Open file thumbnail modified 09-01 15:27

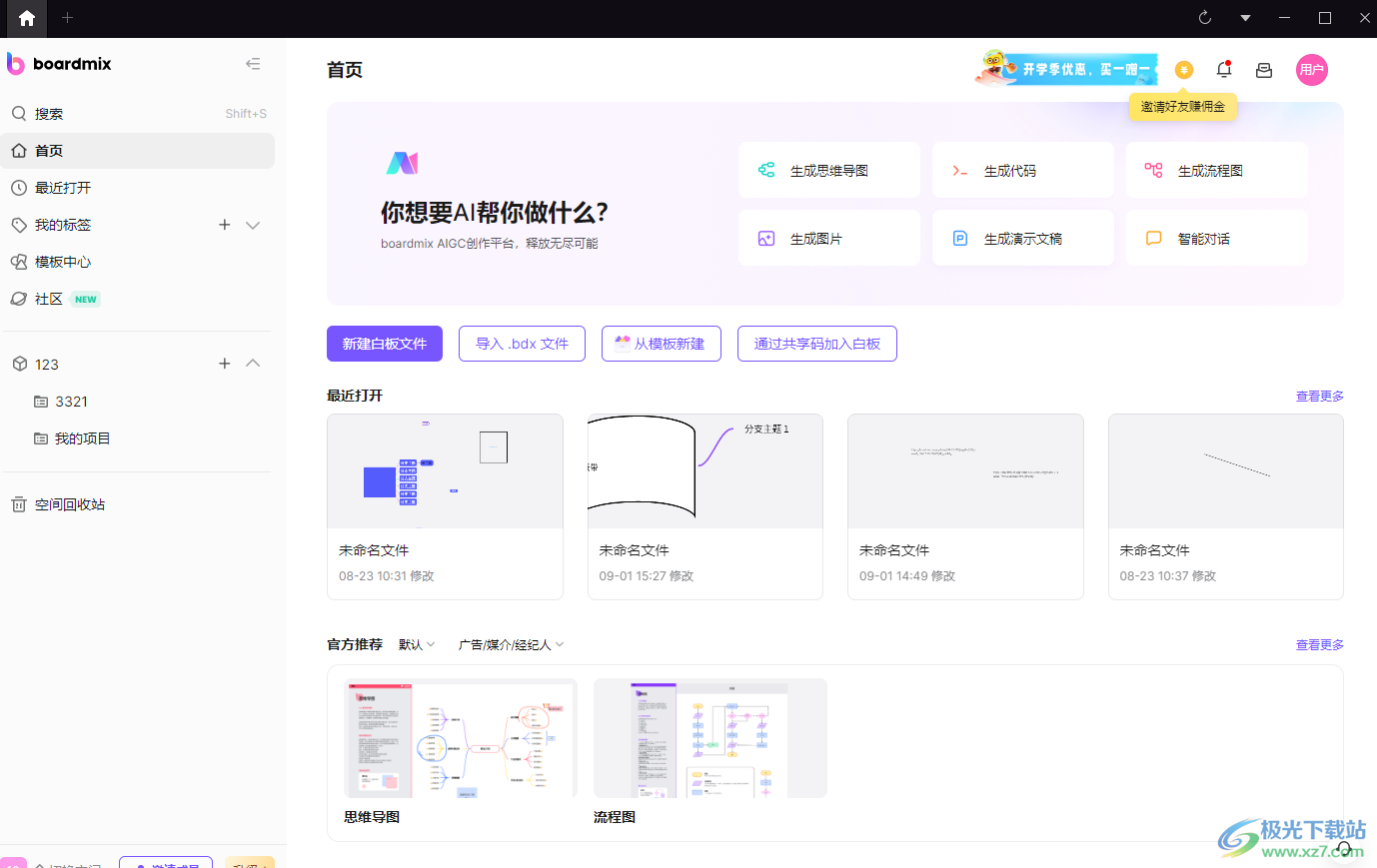coord(705,471)
